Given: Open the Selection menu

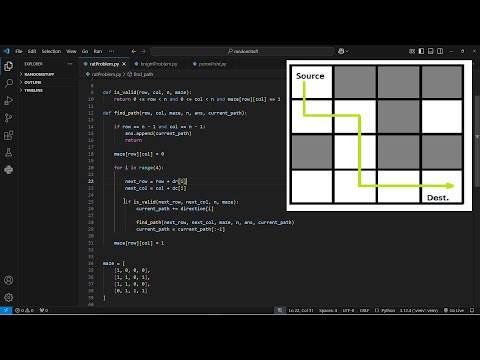Looking at the screenshot, I should [51, 51].
